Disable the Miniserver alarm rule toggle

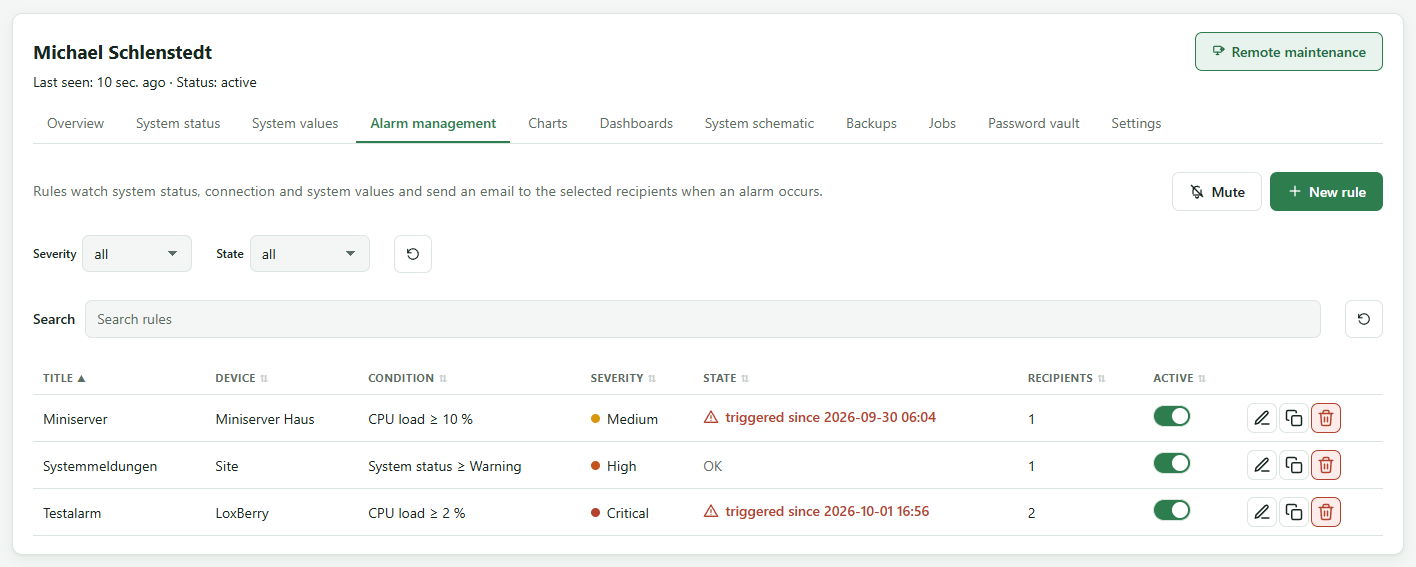1172,417
